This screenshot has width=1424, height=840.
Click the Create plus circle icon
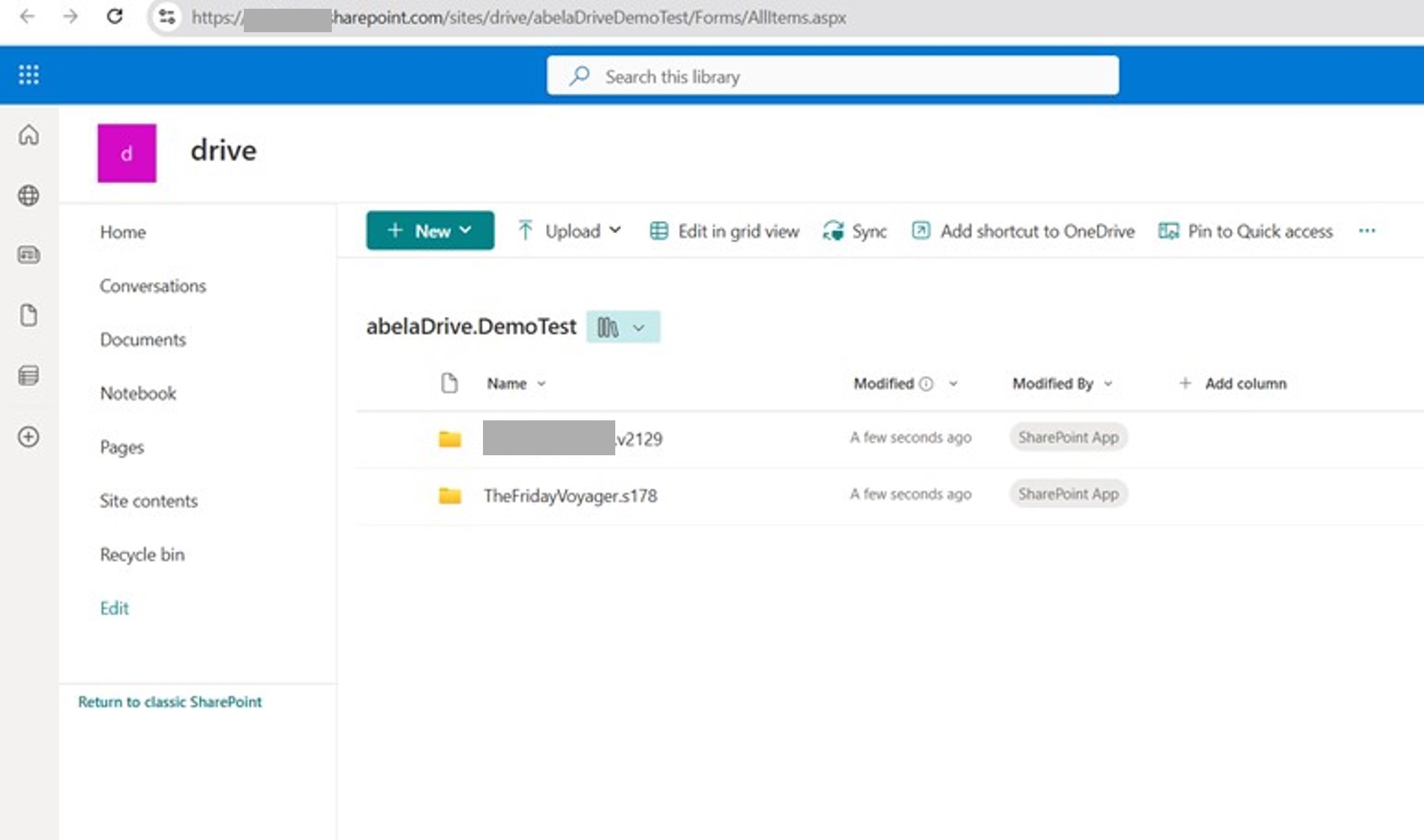click(29, 436)
